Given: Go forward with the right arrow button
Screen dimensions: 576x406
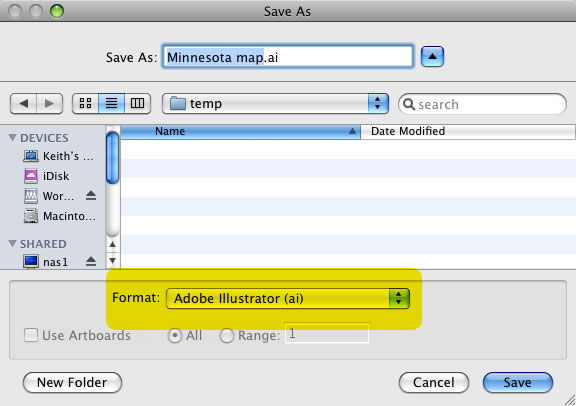Looking at the screenshot, I should 50,104.
